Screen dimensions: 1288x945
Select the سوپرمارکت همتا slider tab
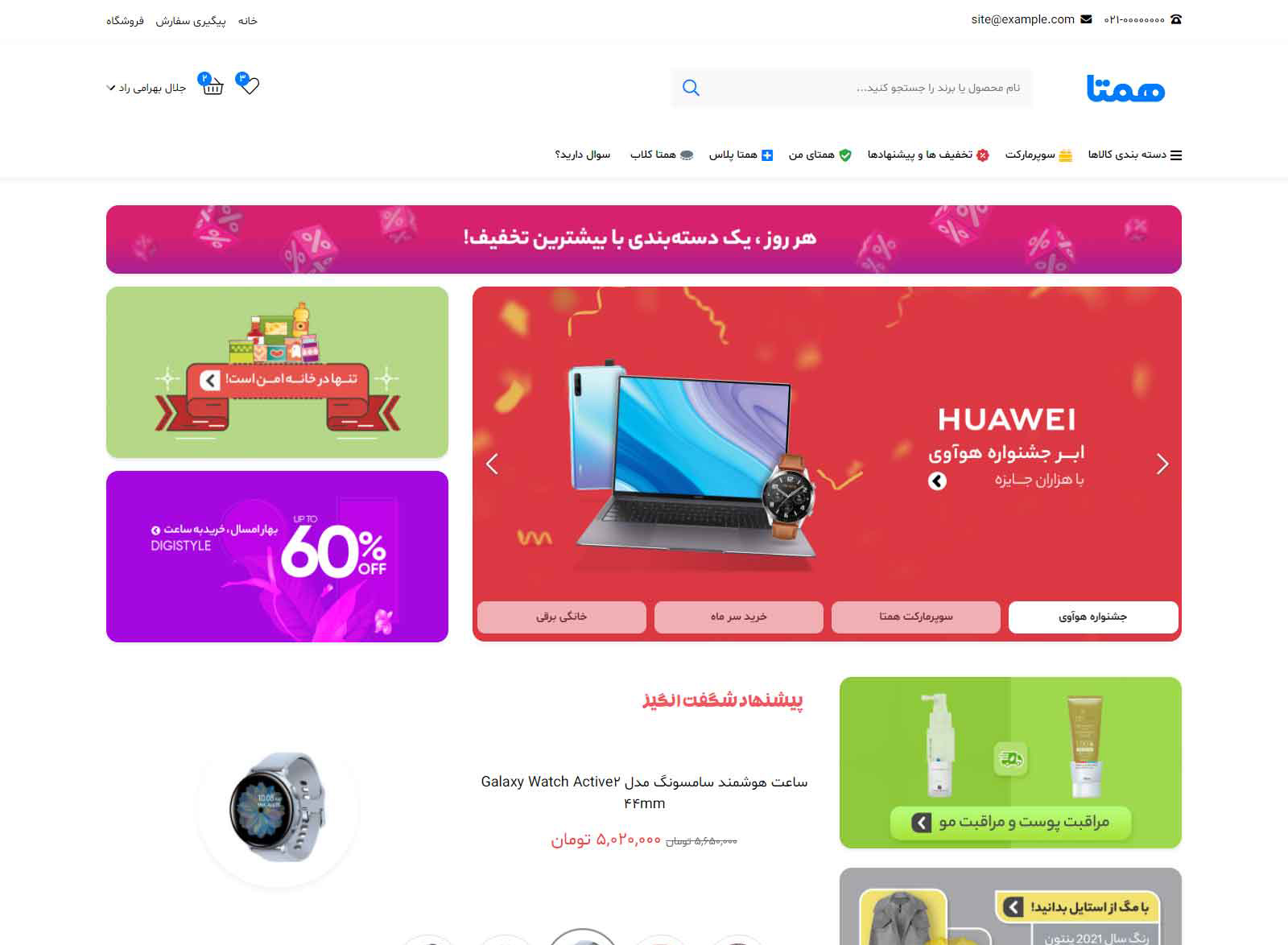(x=916, y=617)
